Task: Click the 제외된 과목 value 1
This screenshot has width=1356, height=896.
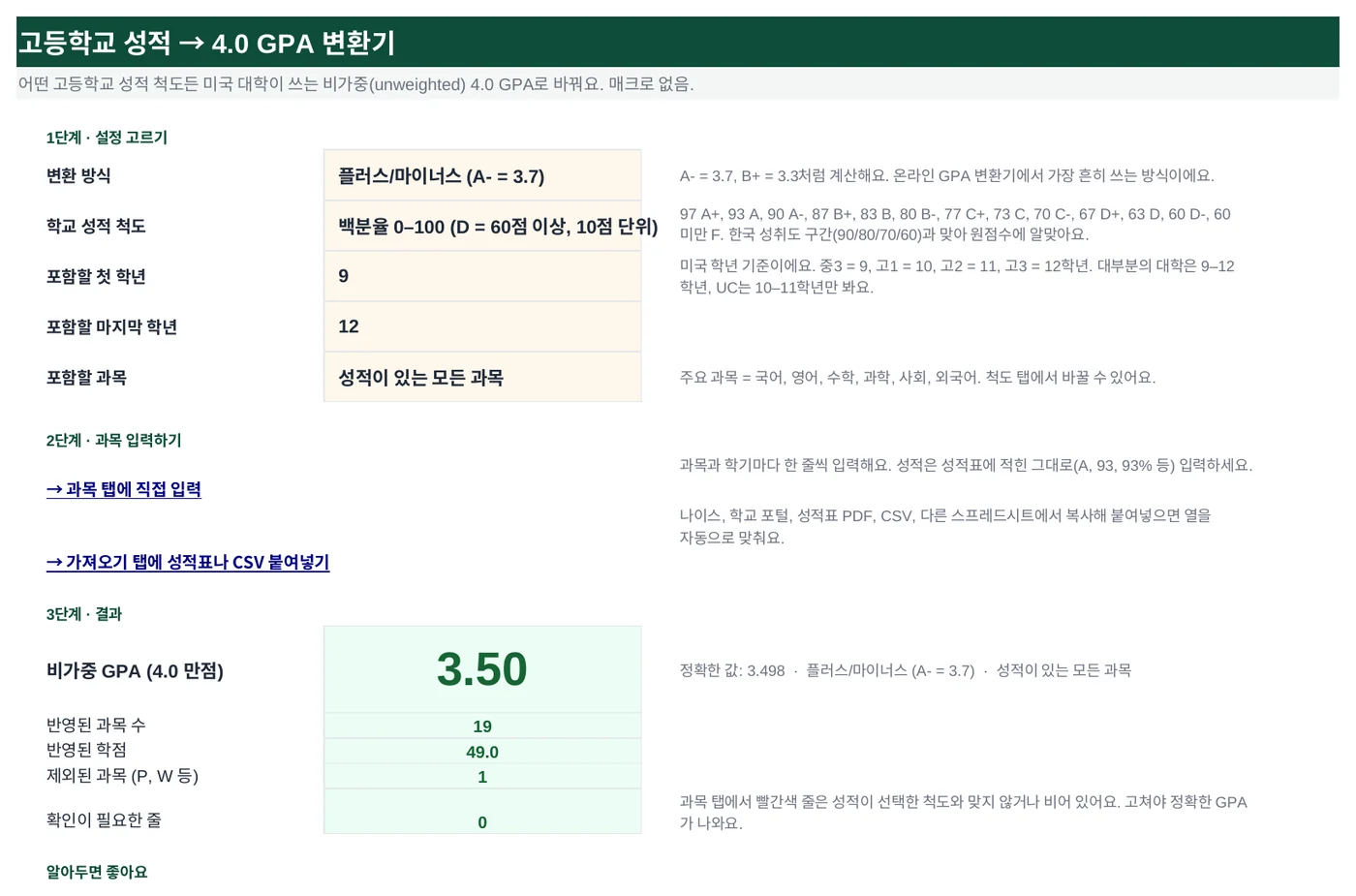Action: 482,776
